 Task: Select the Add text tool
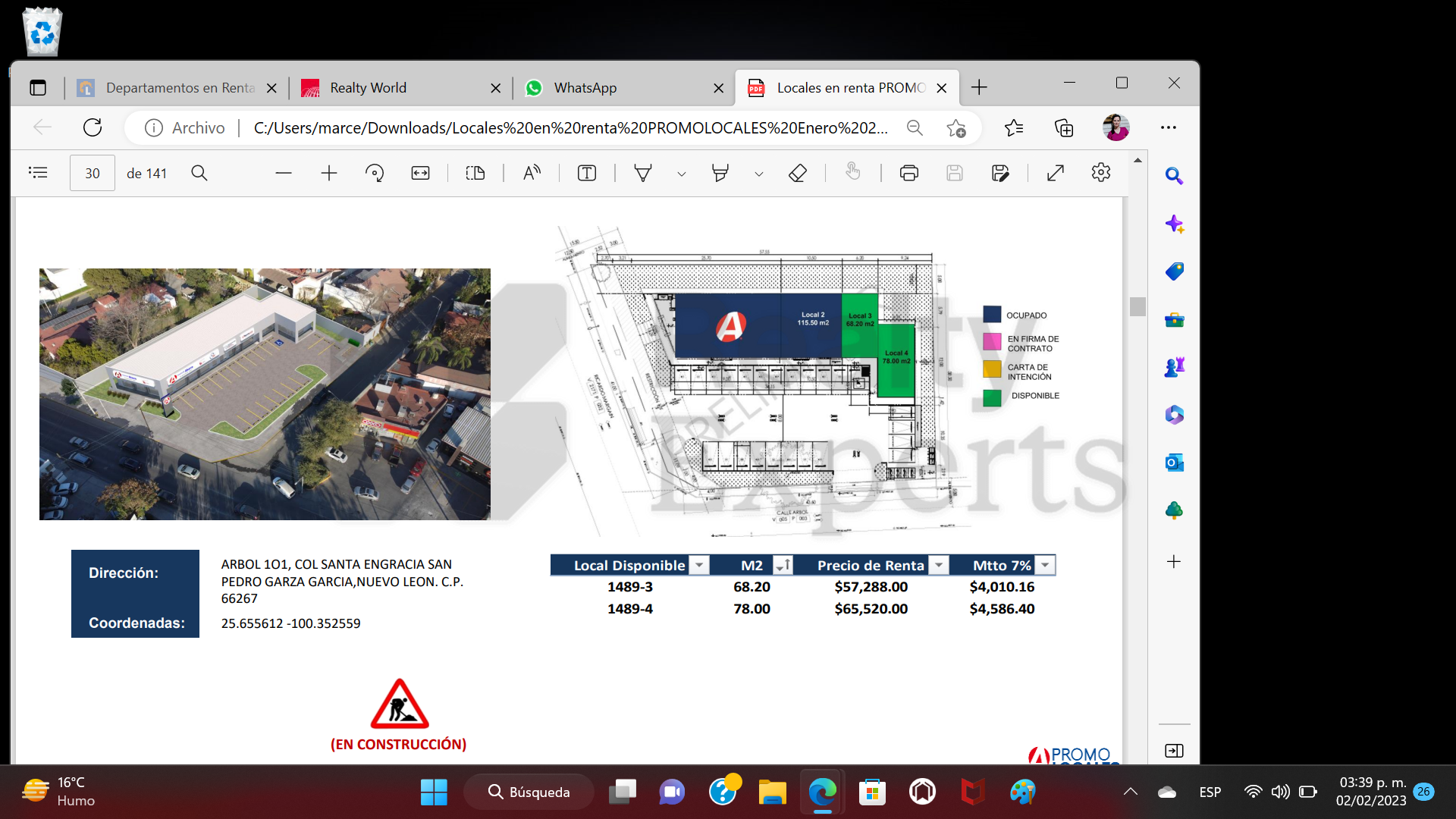point(587,173)
